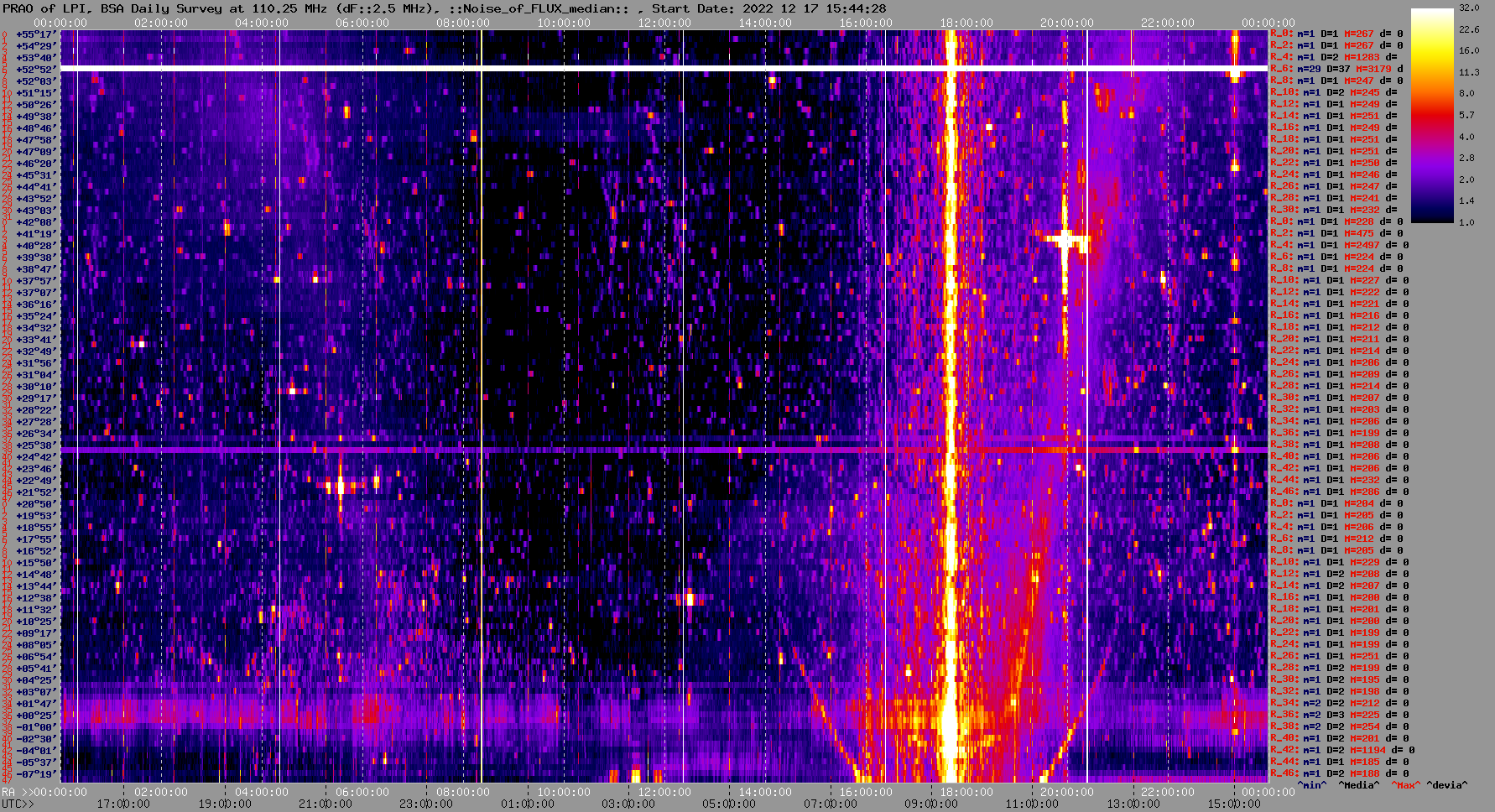Click the stats row reading M=1194
Image resolution: width=1495 pixels, height=812 pixels.
[1342, 750]
